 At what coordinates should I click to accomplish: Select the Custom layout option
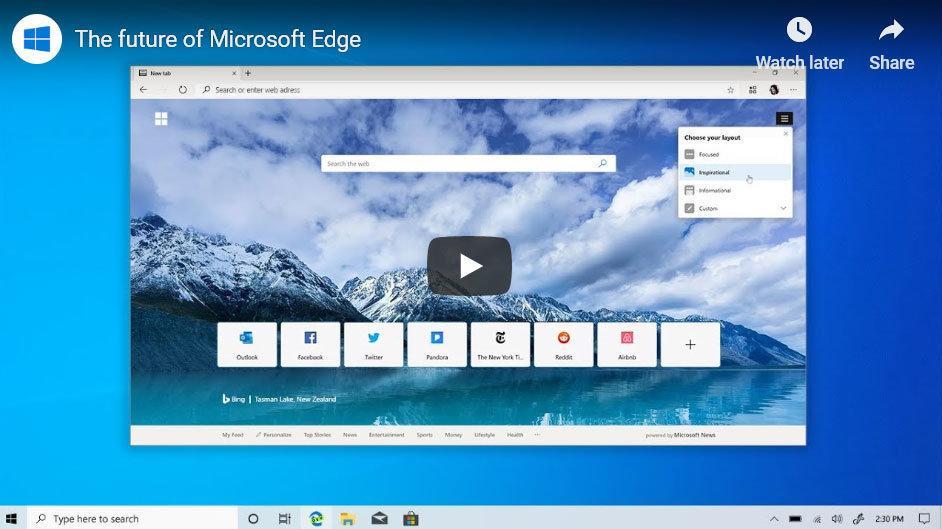[735, 208]
